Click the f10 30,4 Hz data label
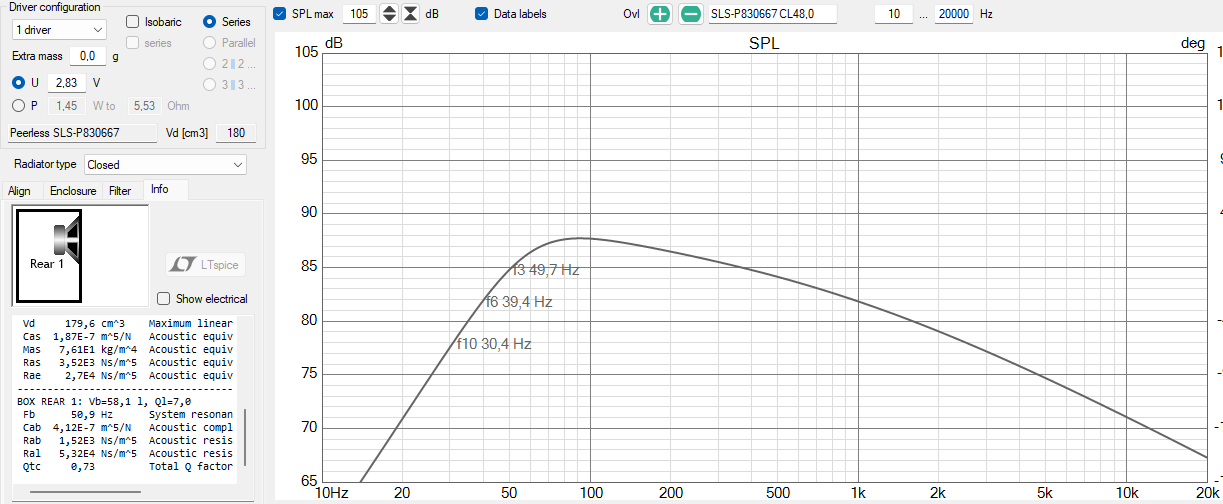 [494, 344]
